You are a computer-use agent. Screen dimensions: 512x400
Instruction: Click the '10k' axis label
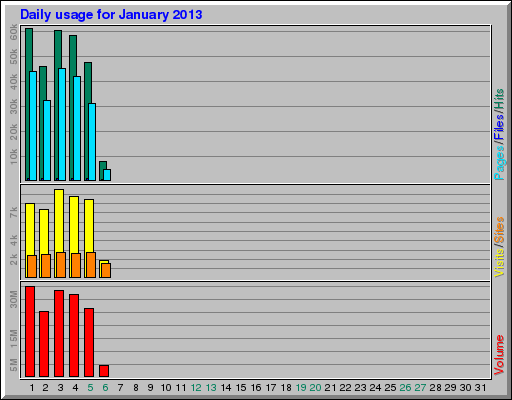pyautogui.click(x=13, y=157)
